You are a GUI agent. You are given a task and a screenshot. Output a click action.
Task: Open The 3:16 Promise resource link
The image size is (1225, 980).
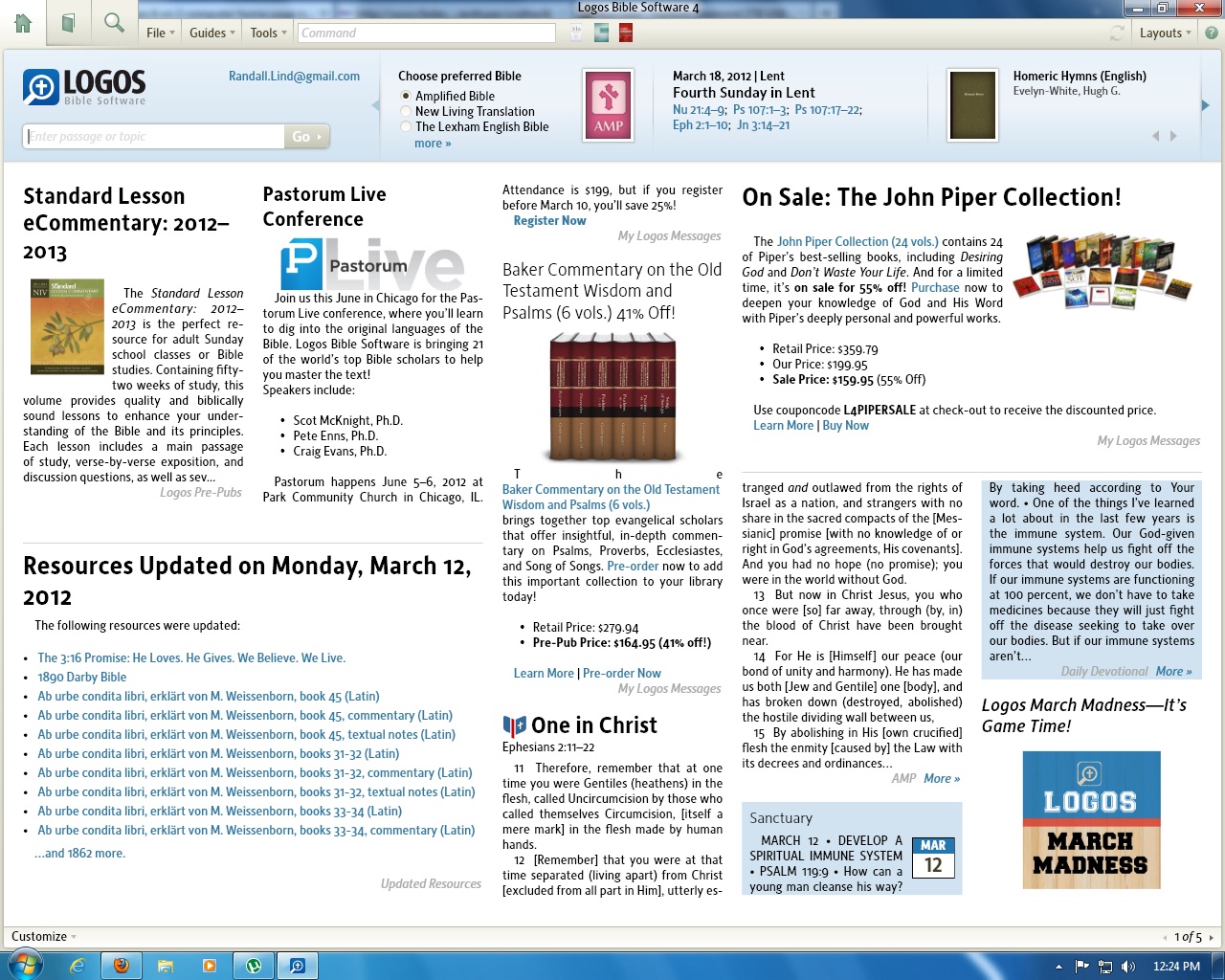191,658
